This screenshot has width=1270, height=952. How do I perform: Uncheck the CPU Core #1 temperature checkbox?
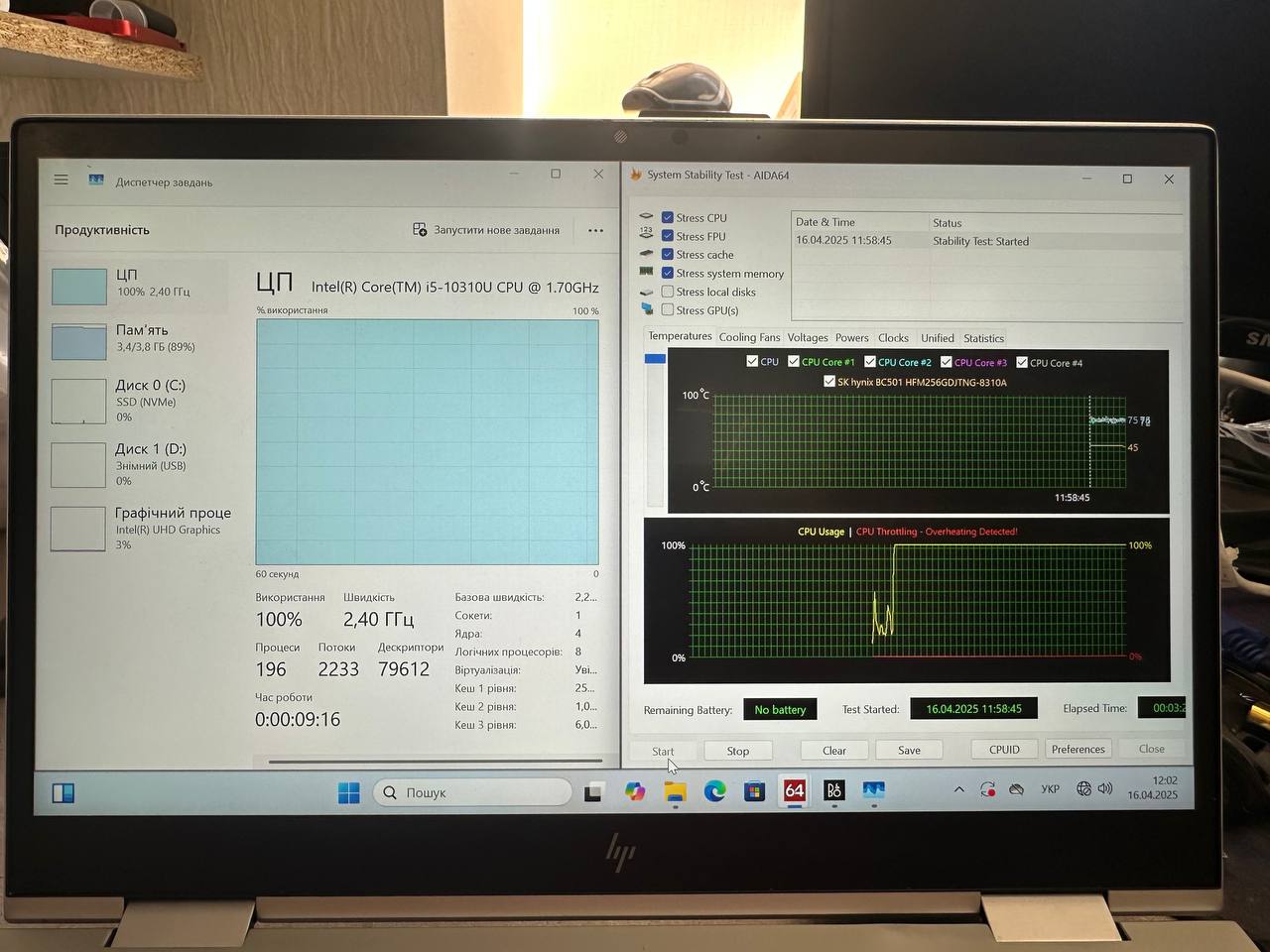[794, 362]
